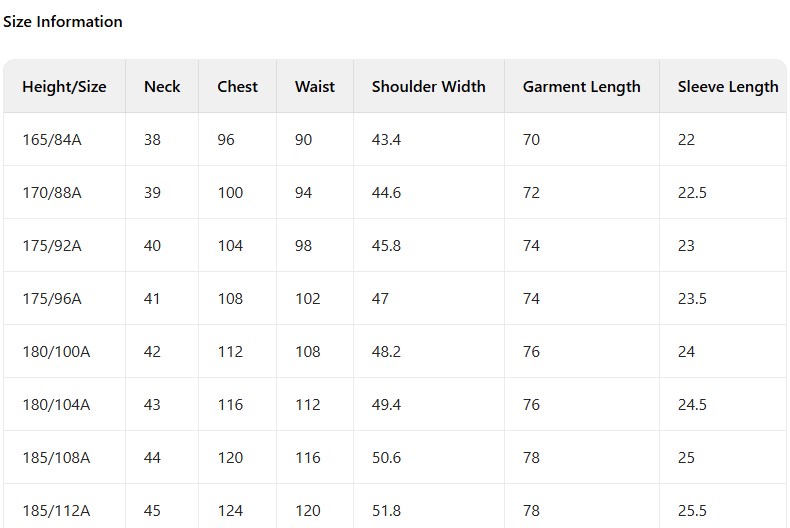Click shoulder width value 48.2
The width and height of the screenshot is (790, 528).
pos(386,352)
